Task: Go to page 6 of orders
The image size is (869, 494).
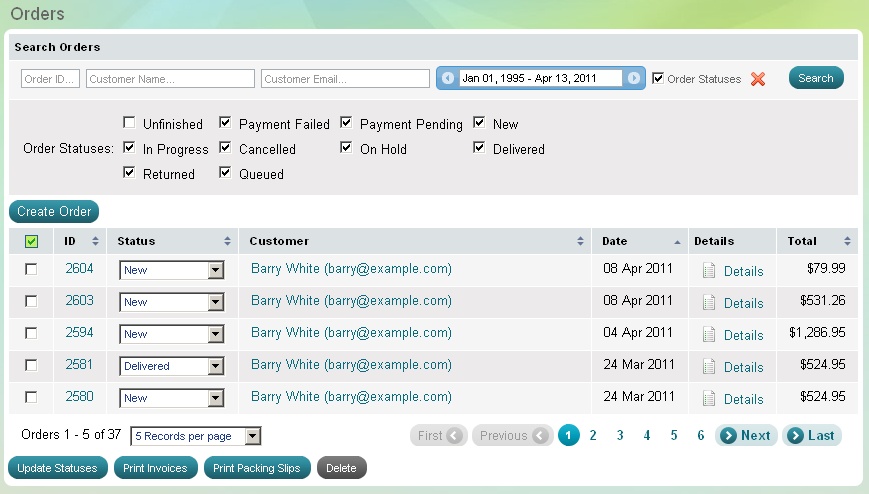Action: point(701,435)
